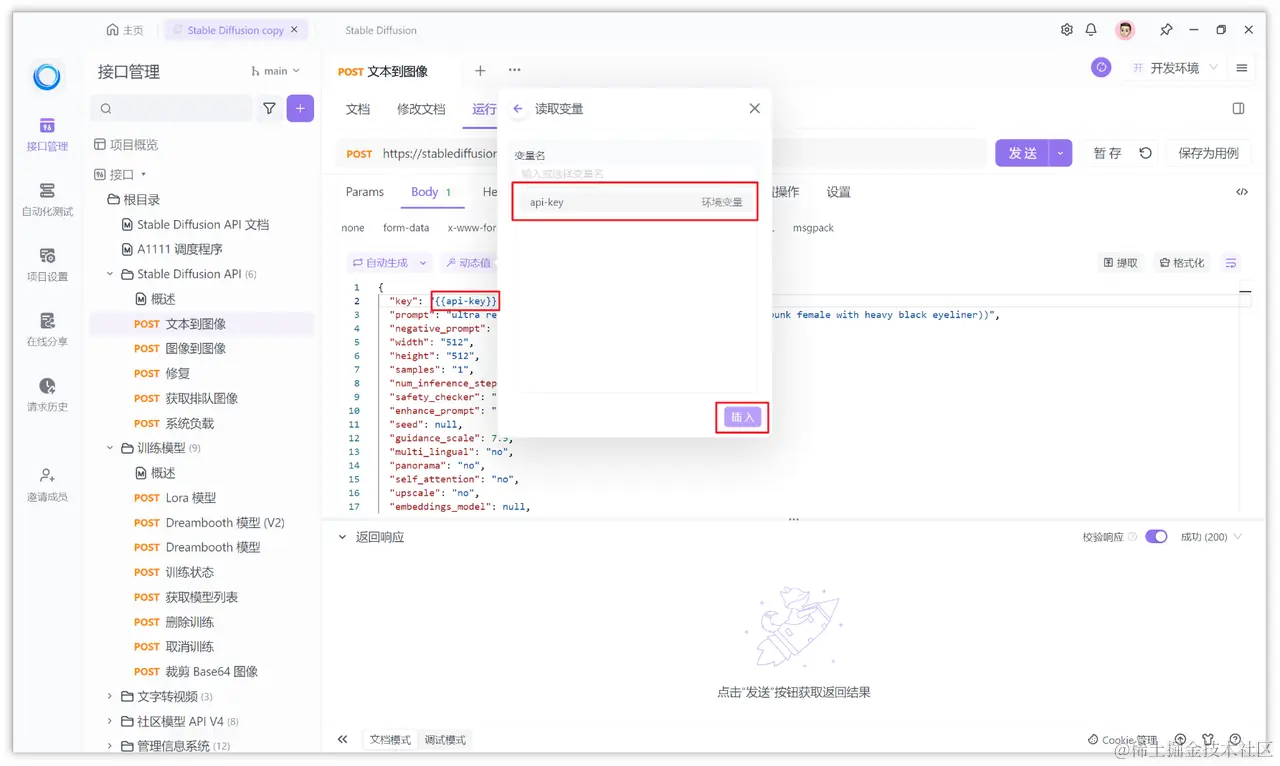Open 项目设置 in the left sidebar
Image resolution: width=1280 pixels, height=766 pixels.
pyautogui.click(x=47, y=264)
